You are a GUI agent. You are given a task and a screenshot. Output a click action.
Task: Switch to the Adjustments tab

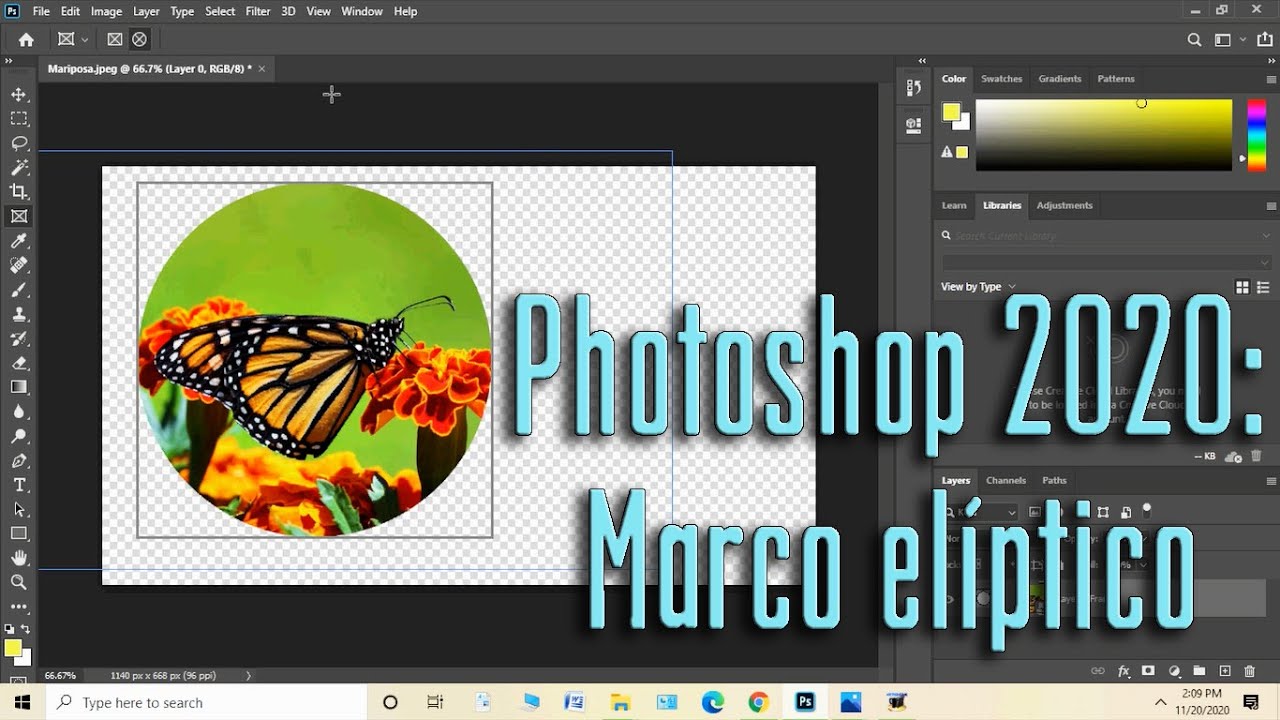1064,205
